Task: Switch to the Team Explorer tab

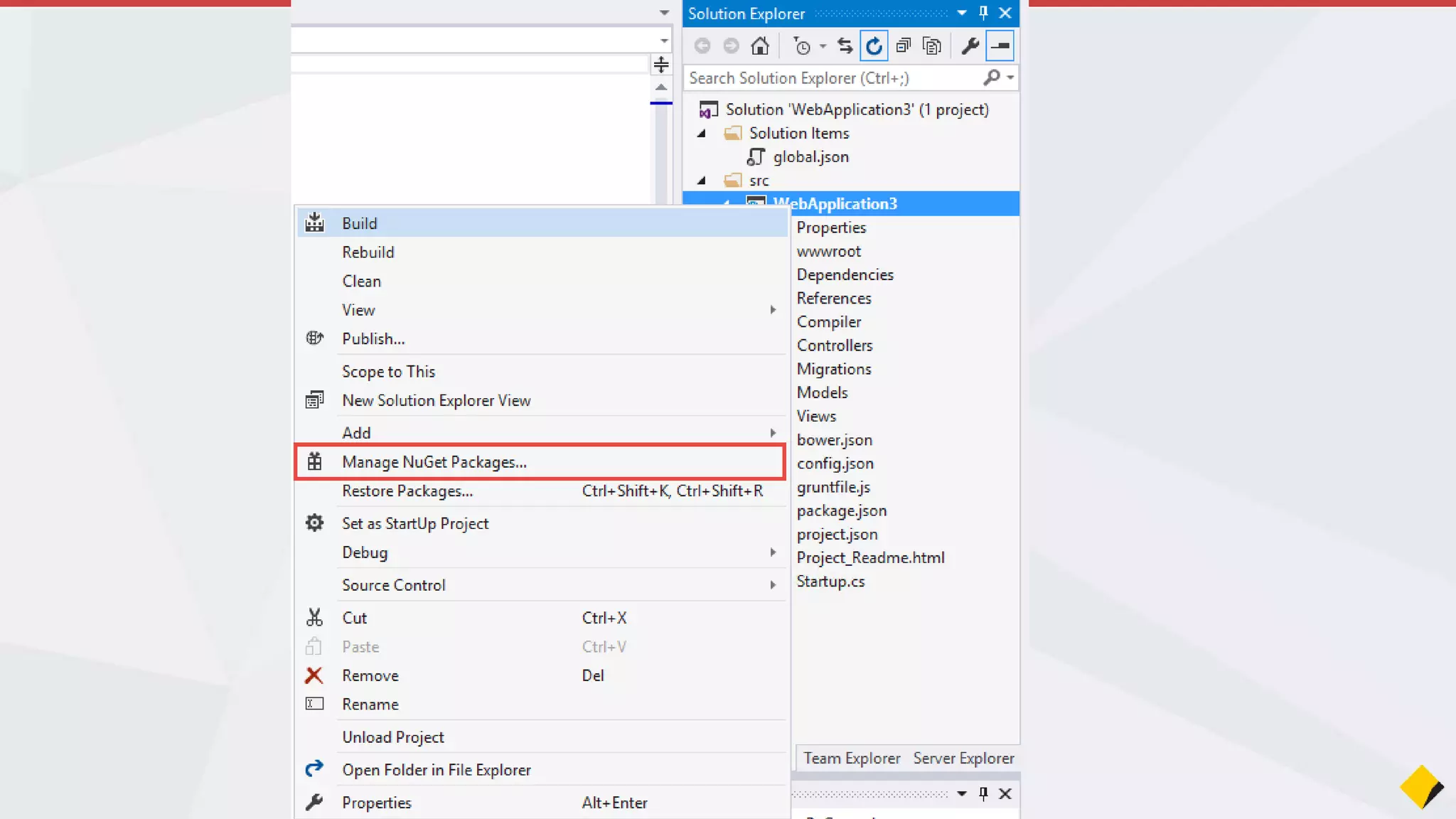Action: point(852,759)
